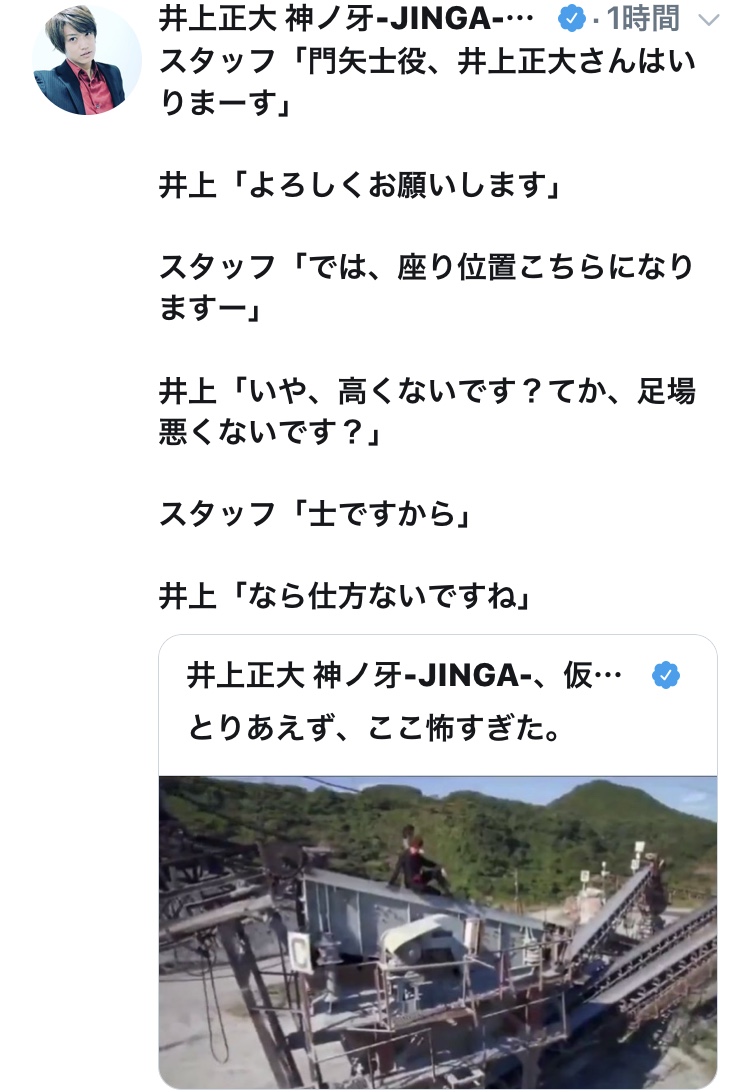Select the quoted text とりあえず、ここ怖すぎた。
Image resolution: width=750 pixels, height=1092 pixels.
tap(375, 728)
